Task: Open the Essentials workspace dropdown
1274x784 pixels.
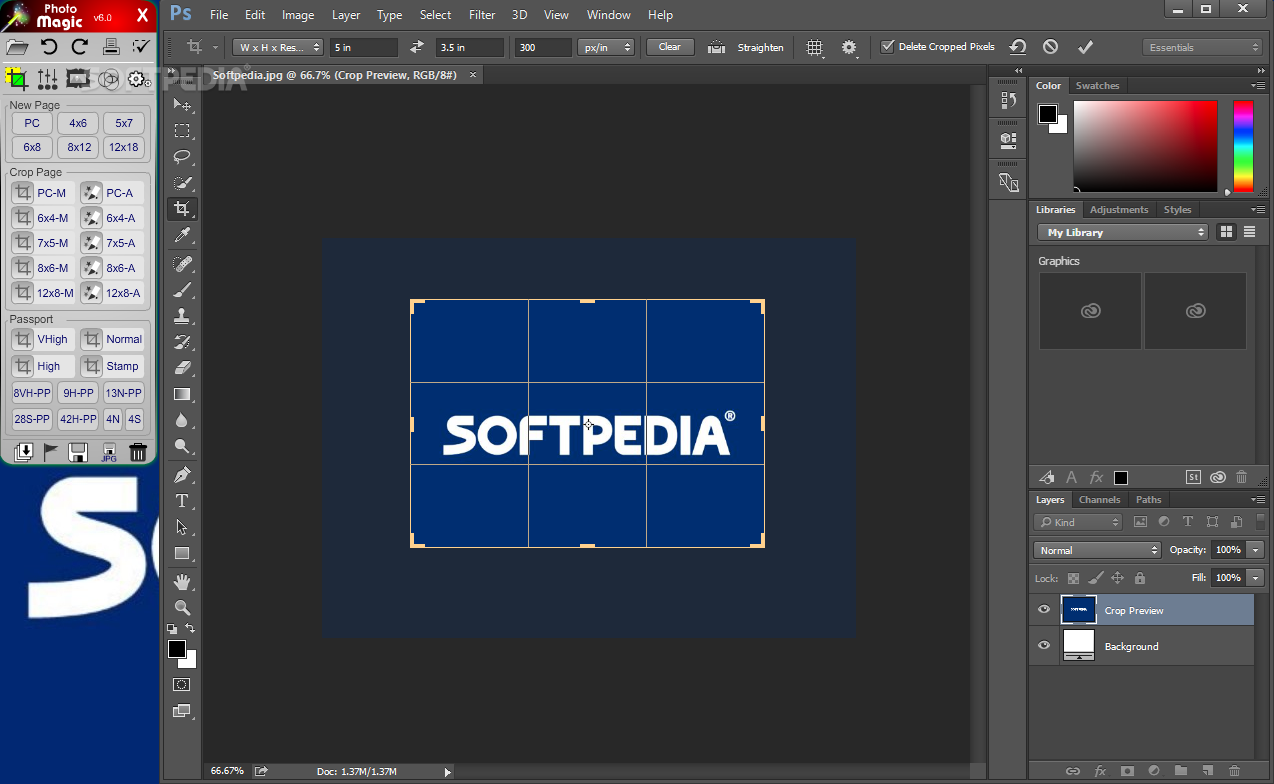Action: click(x=1203, y=47)
